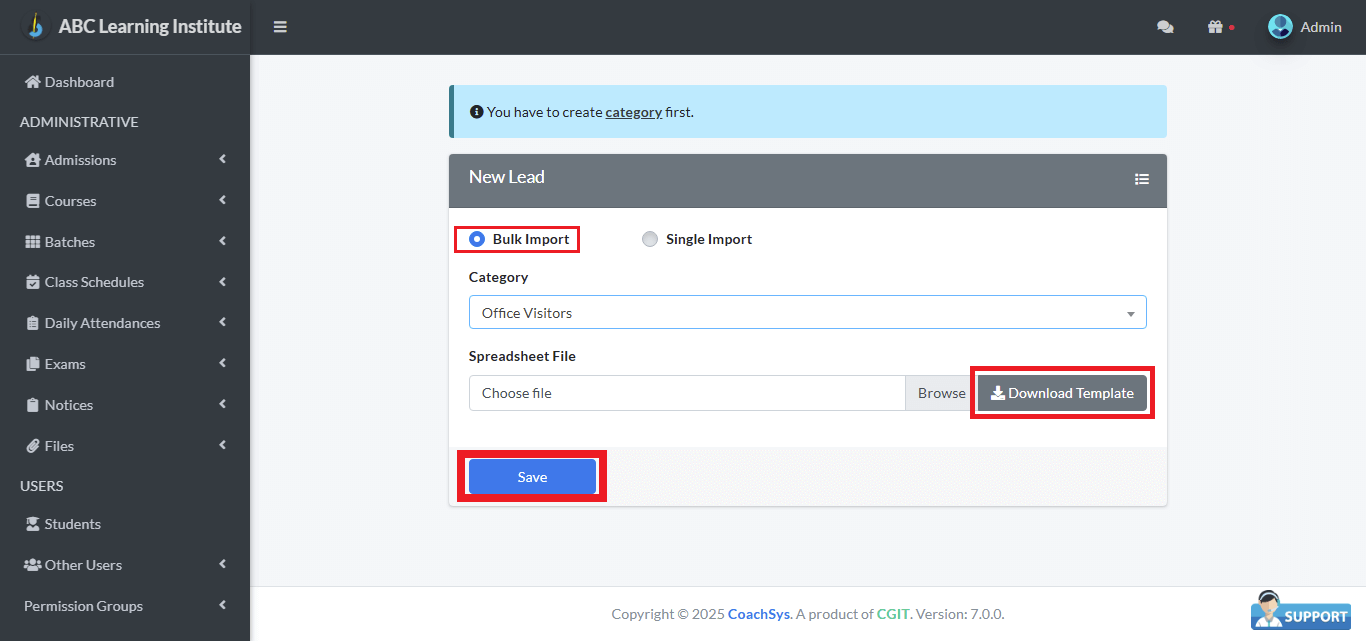This screenshot has height=641, width=1366.
Task: Open the category link in the info banner
Action: 634,112
